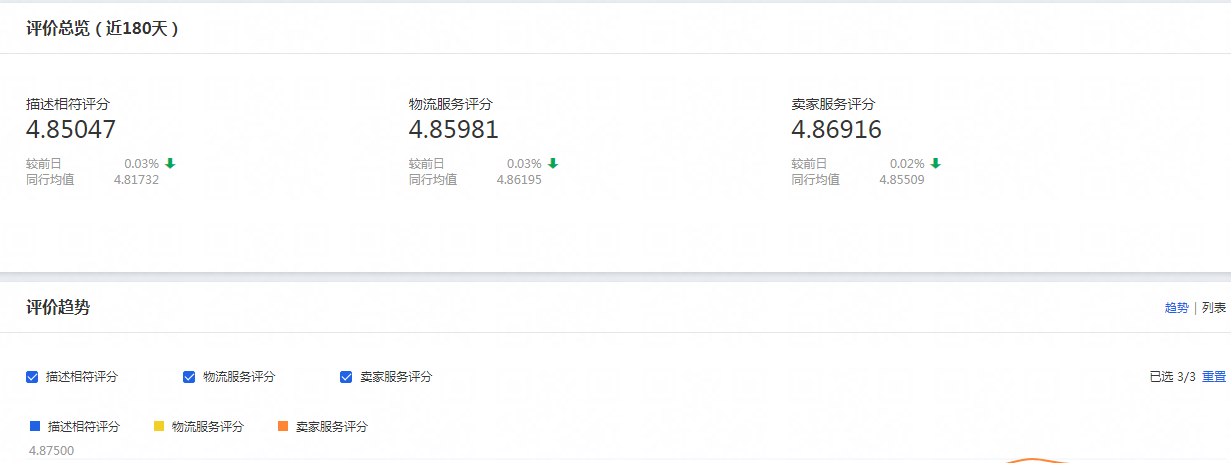Click the 评价总览（近180天）heading
1231x463 pixels.
[103, 29]
